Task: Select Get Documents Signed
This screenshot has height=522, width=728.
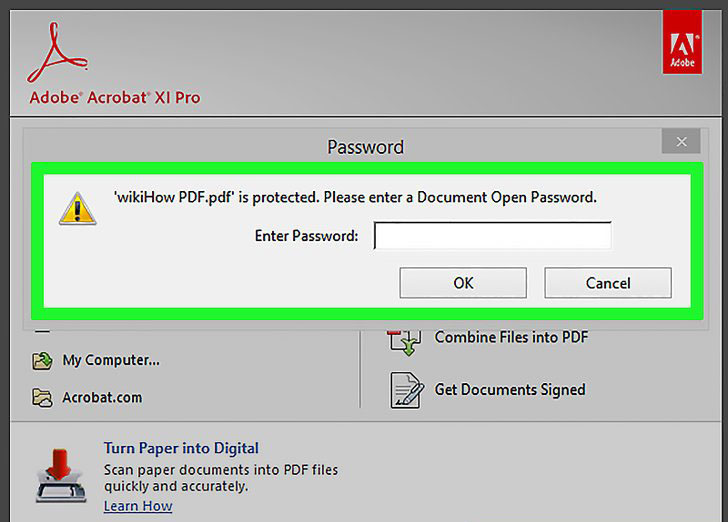Action: click(510, 390)
